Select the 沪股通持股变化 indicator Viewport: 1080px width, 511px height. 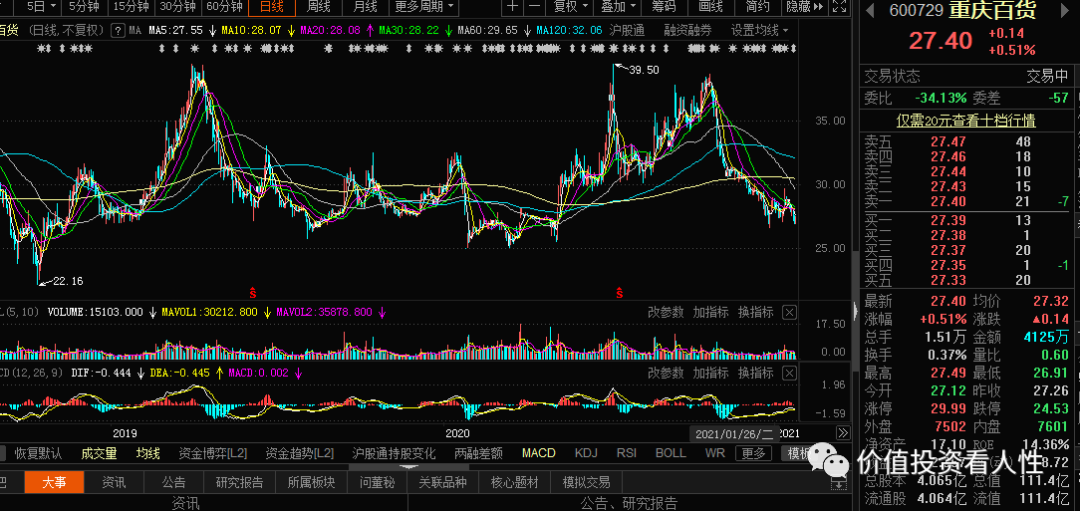click(x=394, y=453)
